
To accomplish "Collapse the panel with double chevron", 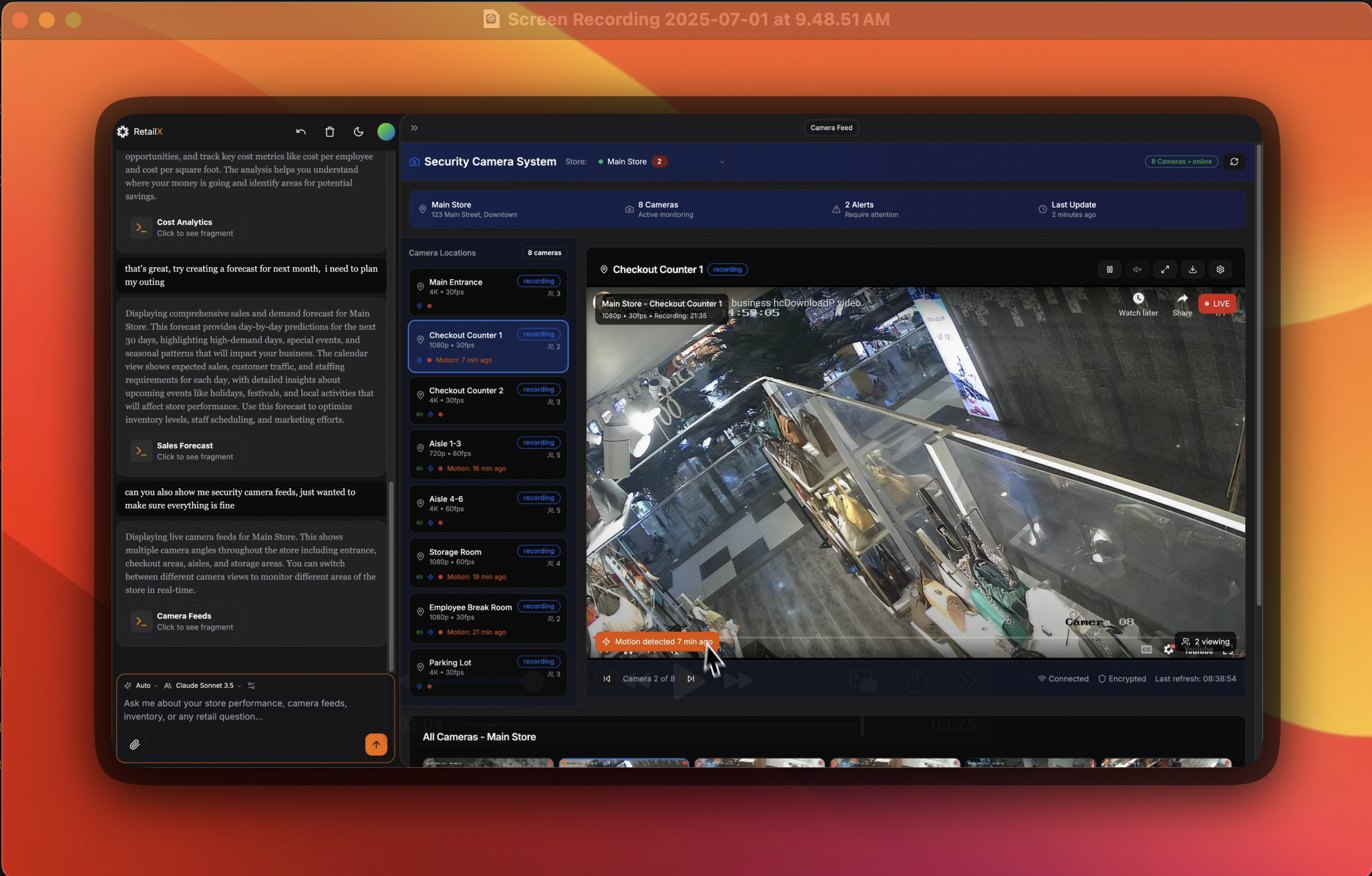I will point(414,128).
